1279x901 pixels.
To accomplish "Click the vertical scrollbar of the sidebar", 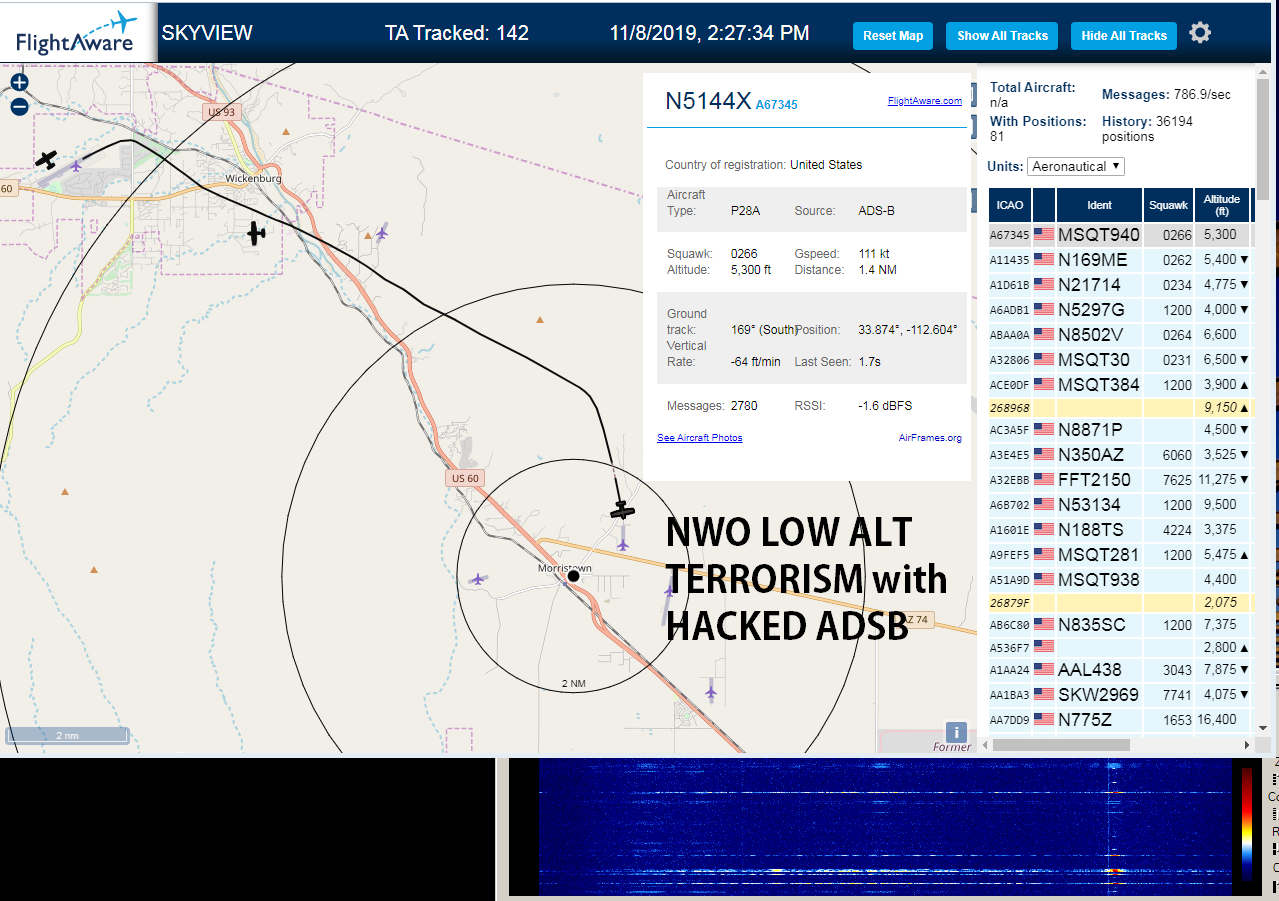I will (1263, 140).
